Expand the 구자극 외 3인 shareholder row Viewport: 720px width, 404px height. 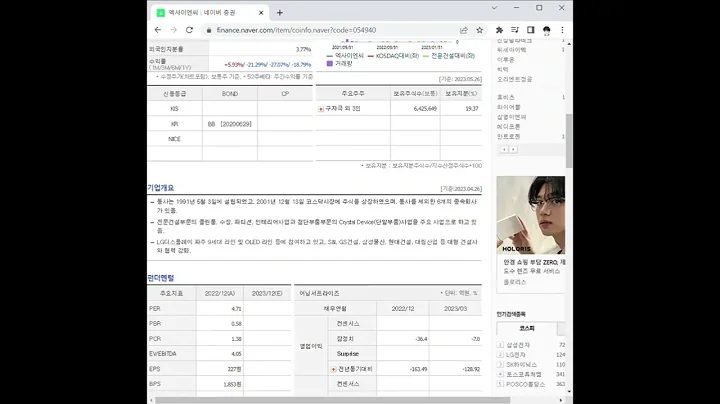pyautogui.click(x=321, y=109)
